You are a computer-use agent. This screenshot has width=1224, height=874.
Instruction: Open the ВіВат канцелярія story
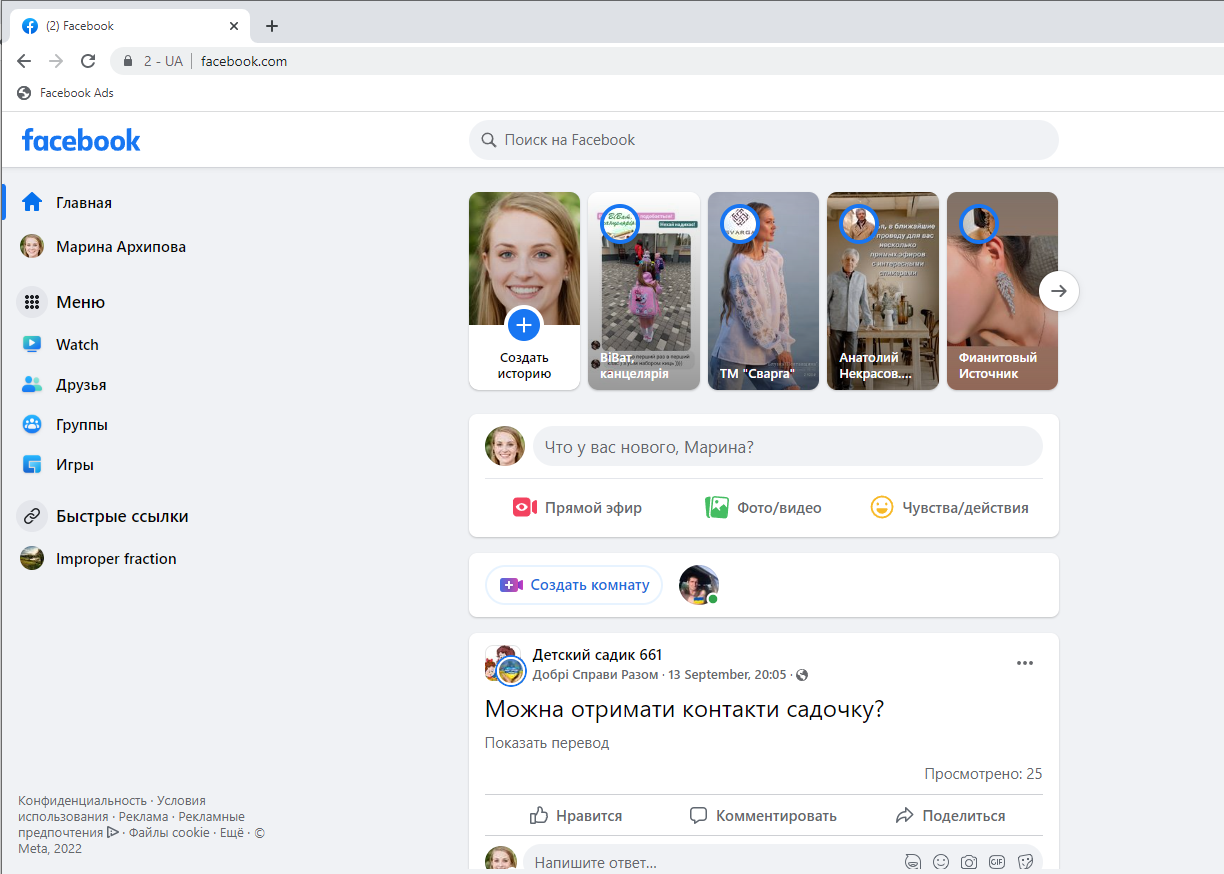[x=644, y=290]
